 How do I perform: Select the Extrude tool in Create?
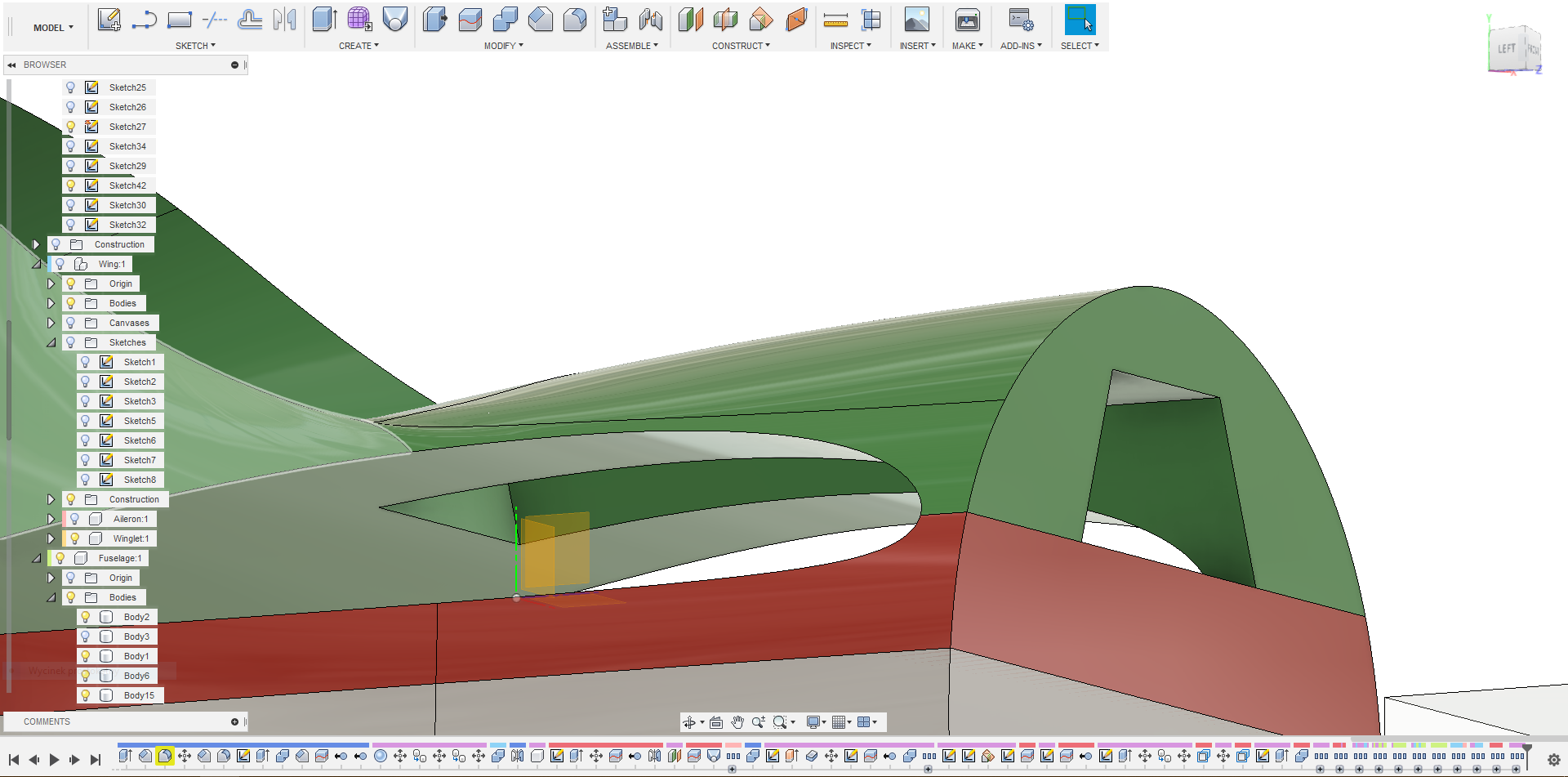[324, 20]
